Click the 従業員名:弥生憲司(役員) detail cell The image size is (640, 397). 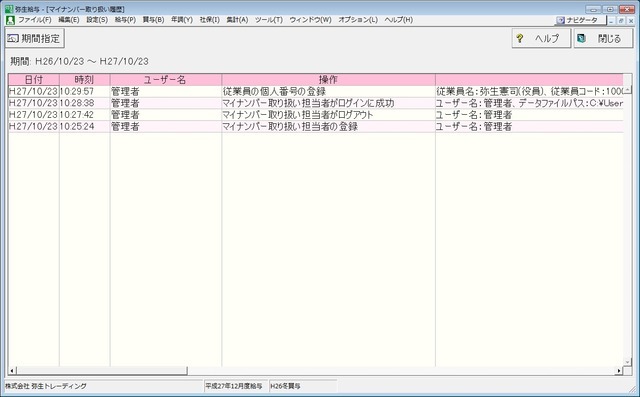pos(529,91)
